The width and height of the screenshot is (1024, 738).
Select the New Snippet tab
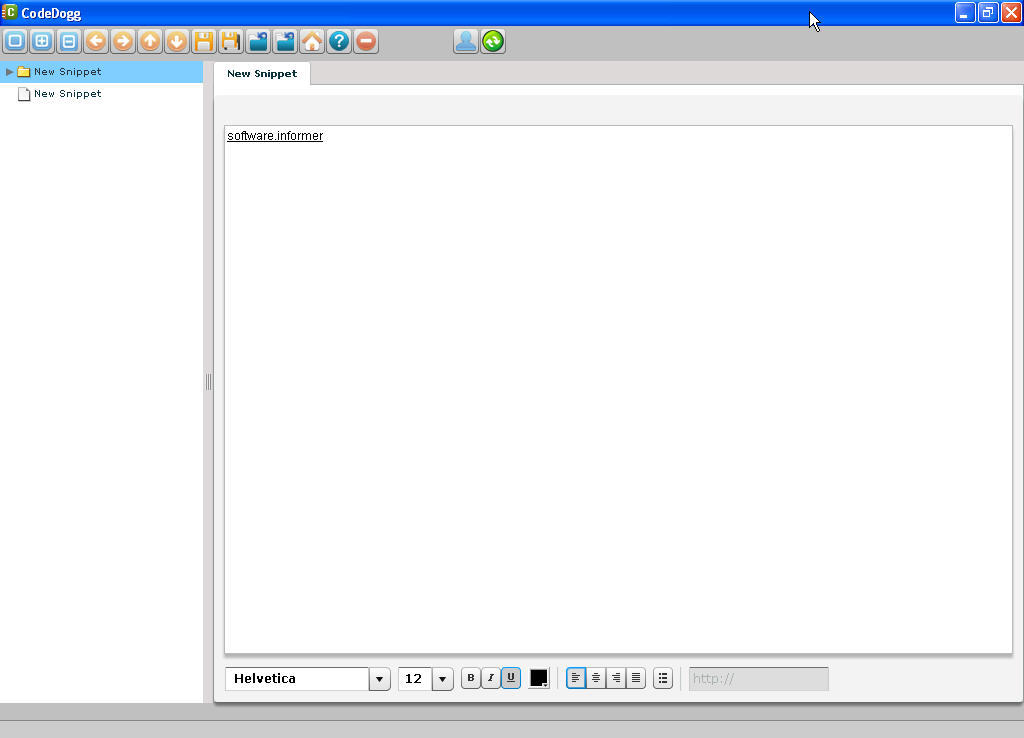[262, 74]
